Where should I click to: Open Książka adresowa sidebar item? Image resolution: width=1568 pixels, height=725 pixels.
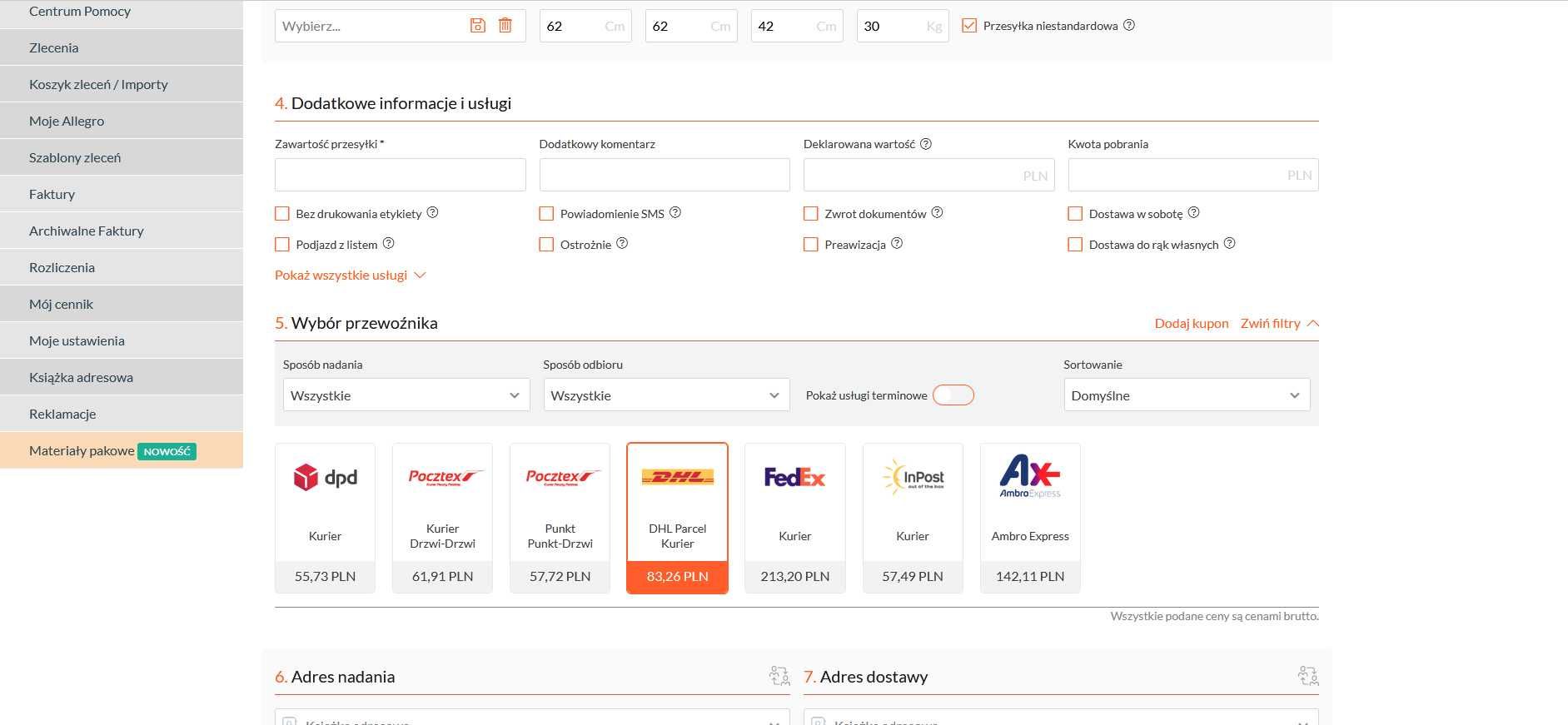[x=122, y=377]
